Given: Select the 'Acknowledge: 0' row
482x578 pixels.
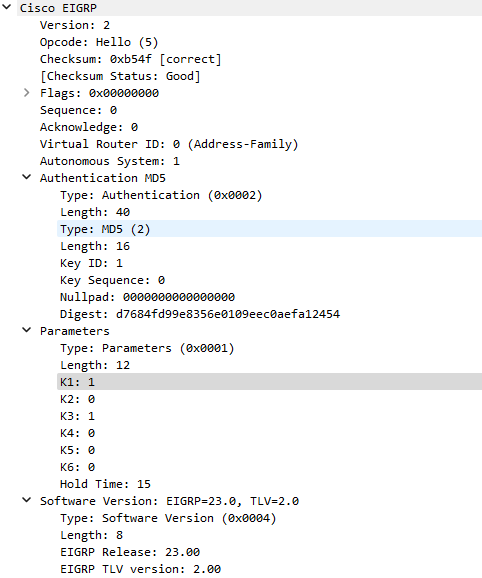Looking at the screenshot, I should click(89, 127).
